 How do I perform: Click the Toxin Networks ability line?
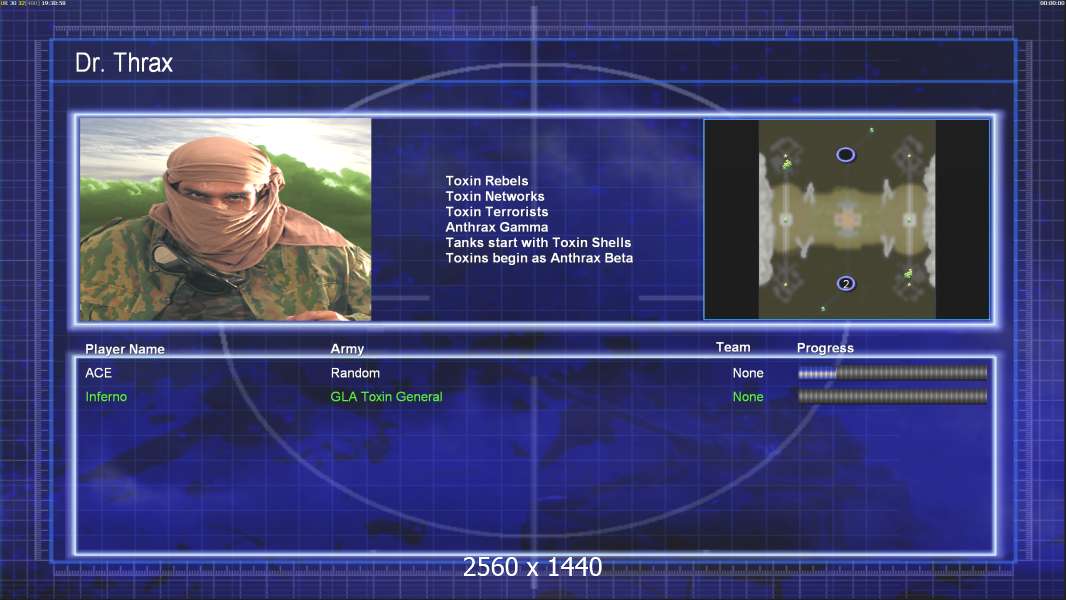coord(495,196)
